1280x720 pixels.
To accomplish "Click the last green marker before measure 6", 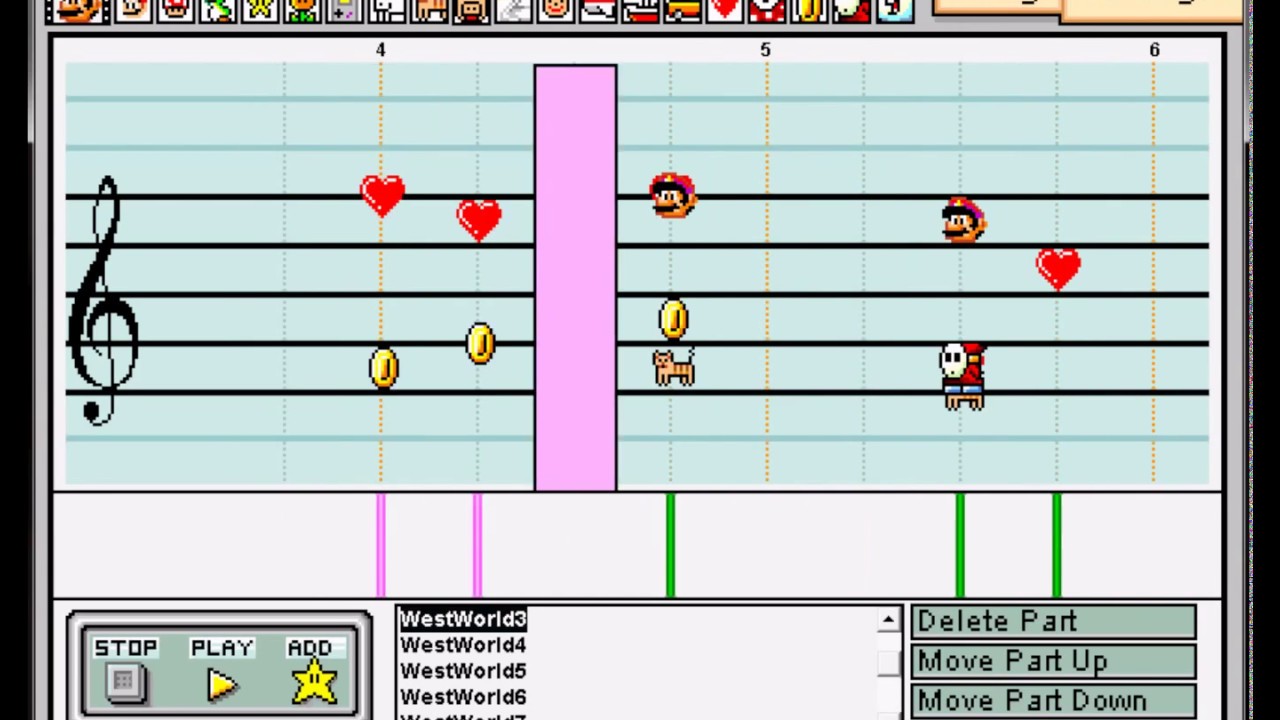I will point(1056,545).
